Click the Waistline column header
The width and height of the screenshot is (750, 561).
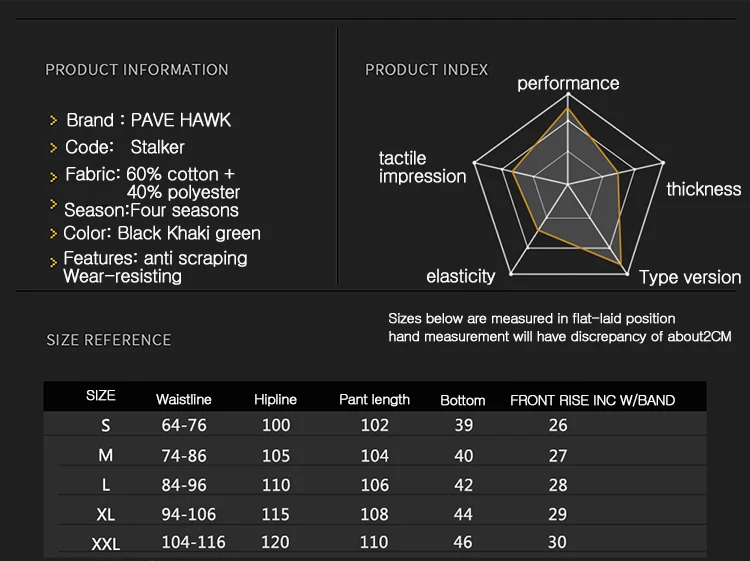pyautogui.click(x=184, y=400)
